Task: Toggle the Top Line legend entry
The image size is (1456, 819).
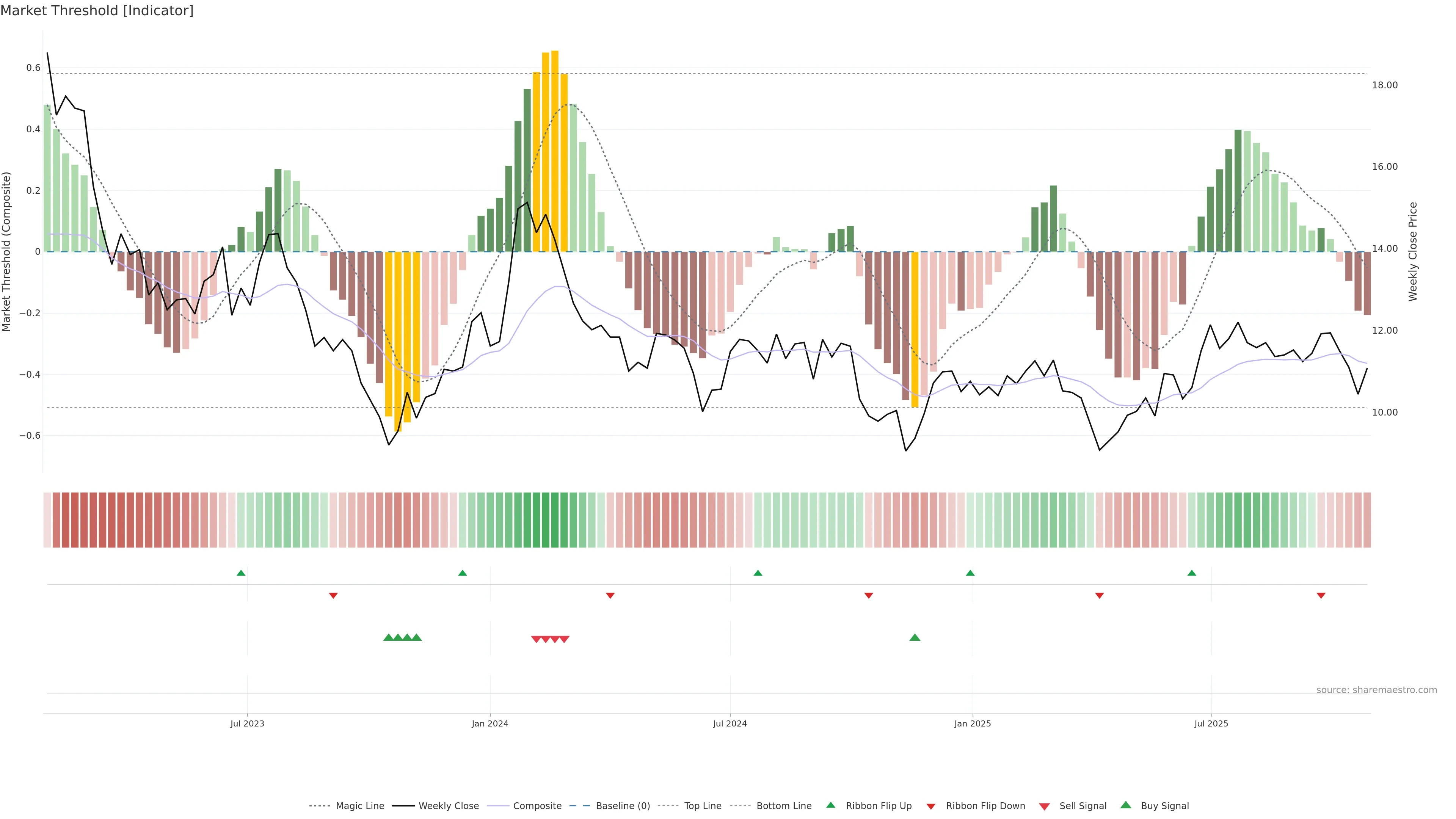Action: (x=703, y=806)
